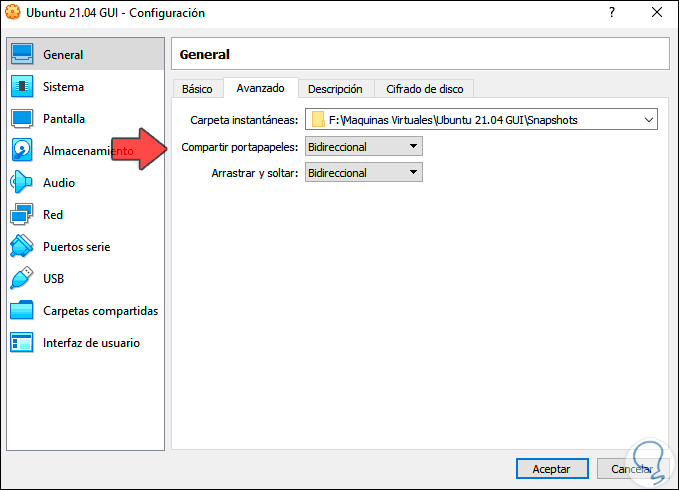Open the Pantalla settings category
Viewport: 679px width, 490px height.
click(86, 118)
